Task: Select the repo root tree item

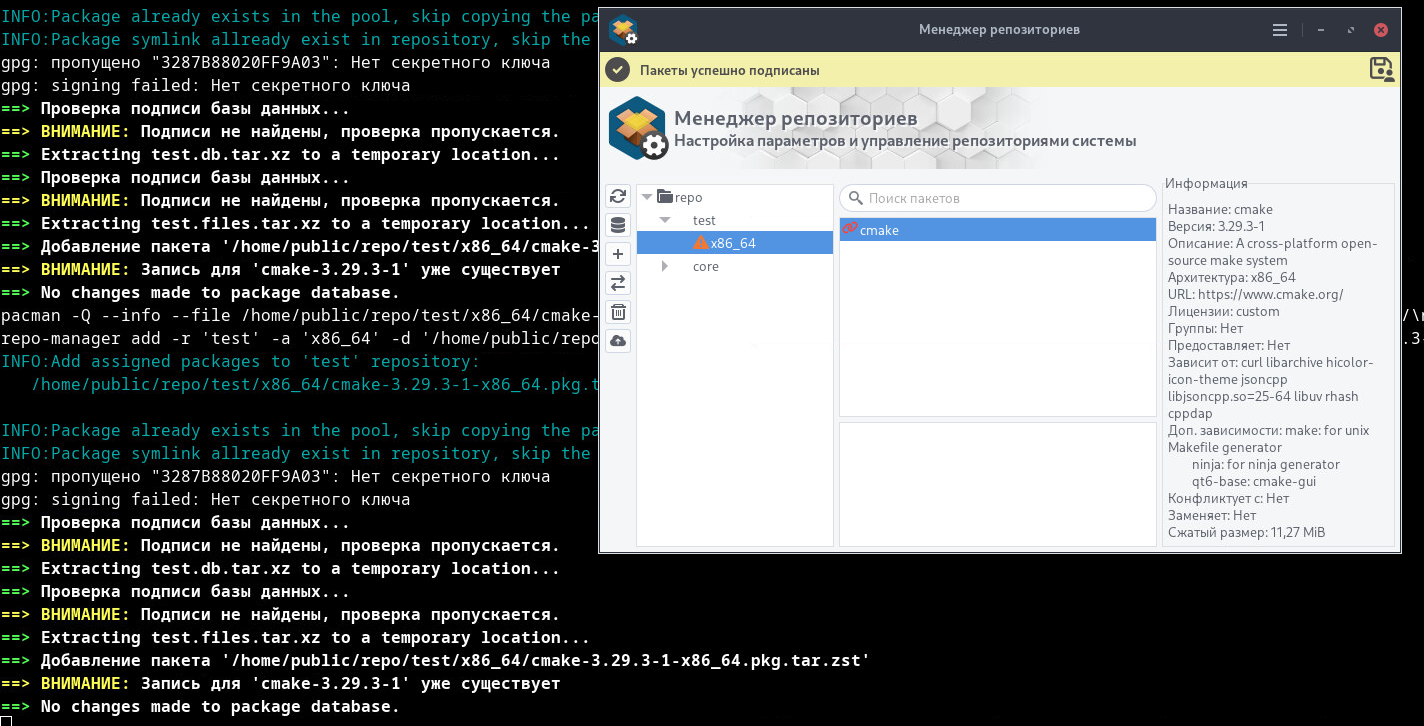Action: (689, 197)
